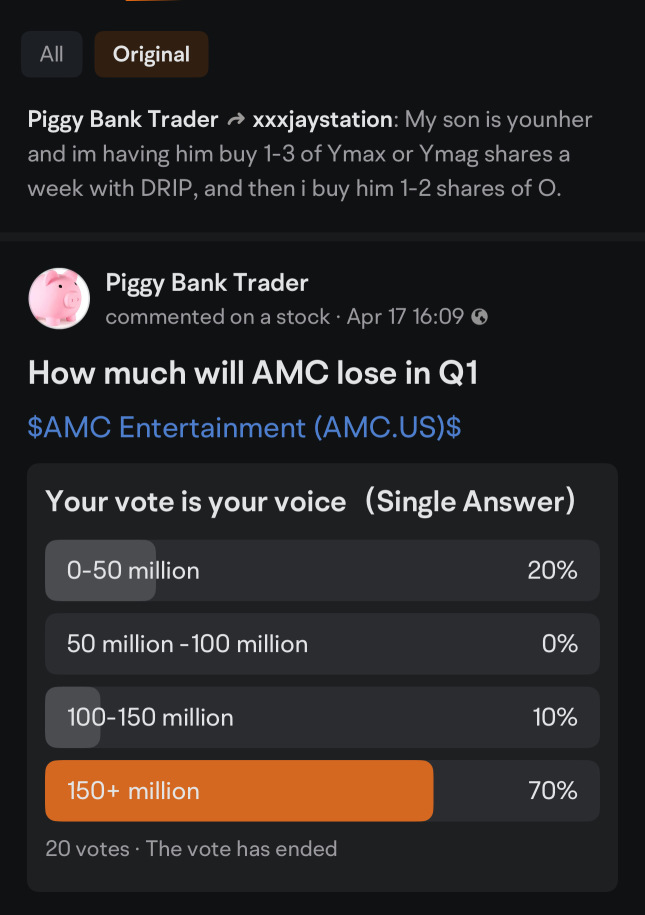Open the $AMC Entertainment (AMC.US)$ stock link
645x915 pixels.
[x=245, y=428]
